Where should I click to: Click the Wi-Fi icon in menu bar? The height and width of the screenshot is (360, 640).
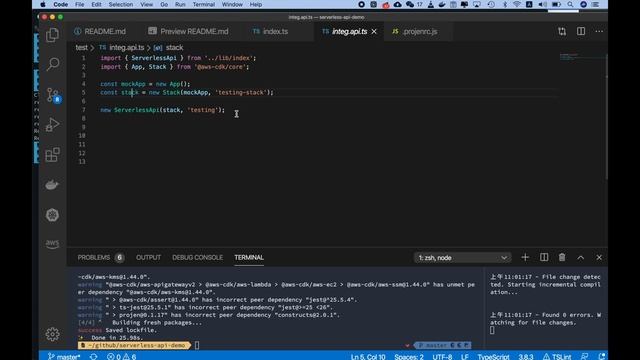(x=516, y=4)
